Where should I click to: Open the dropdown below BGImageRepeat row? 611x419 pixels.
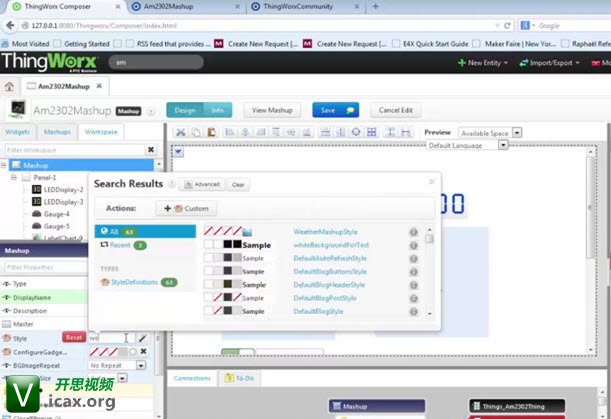tap(122, 378)
